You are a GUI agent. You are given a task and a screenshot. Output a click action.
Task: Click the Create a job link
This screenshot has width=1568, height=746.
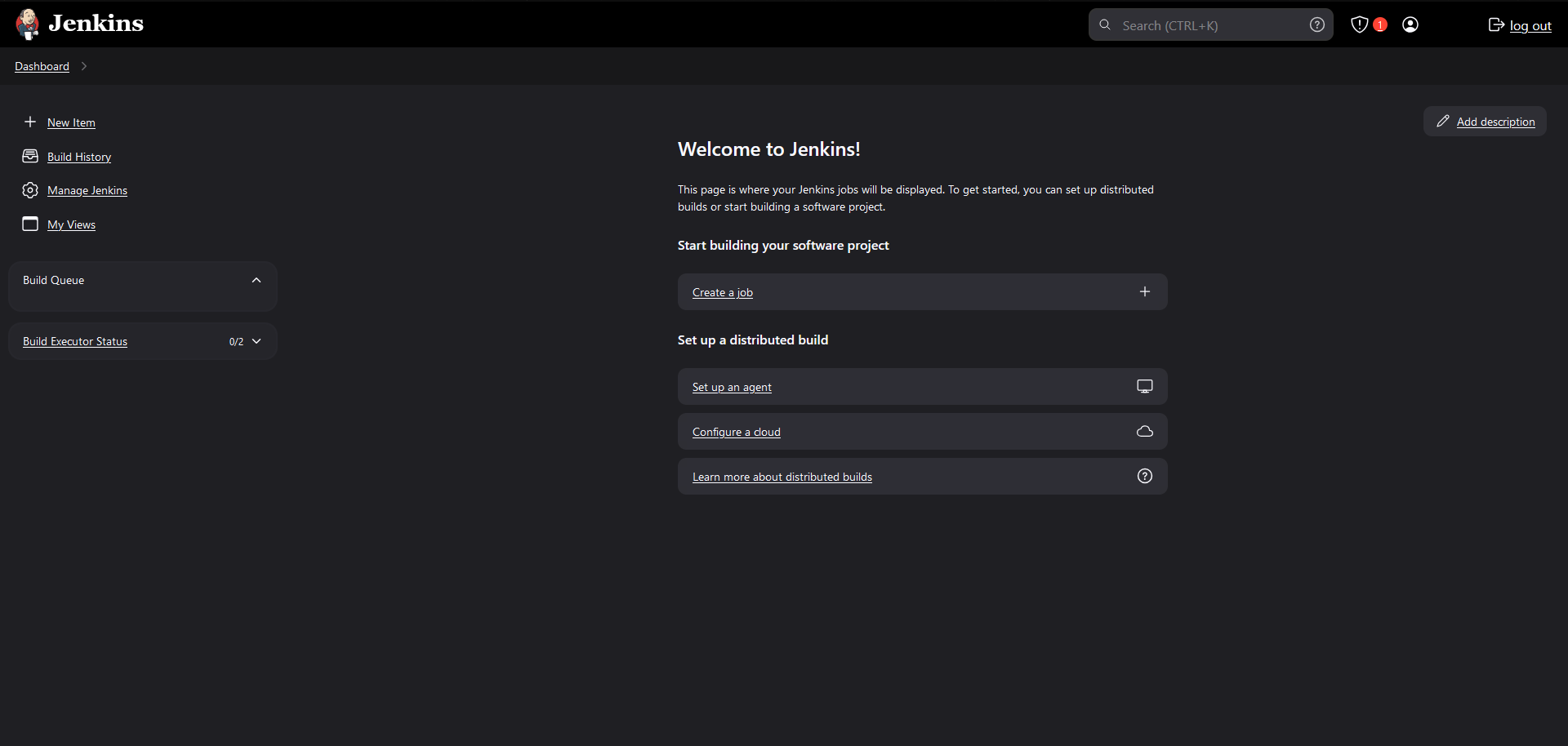click(x=723, y=292)
